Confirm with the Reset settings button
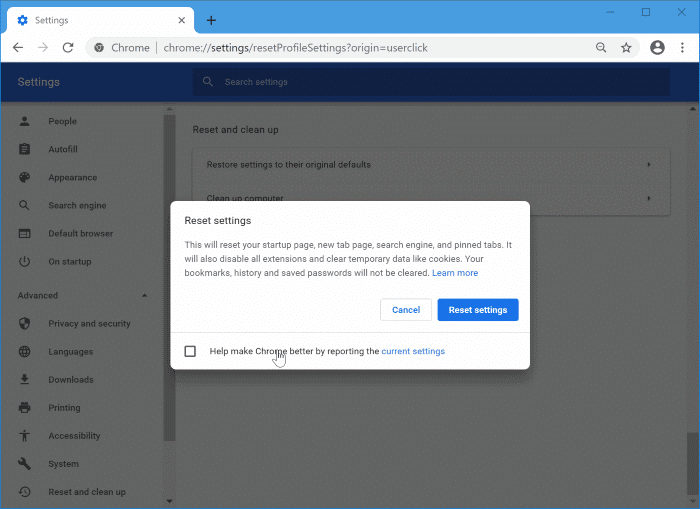 click(478, 310)
